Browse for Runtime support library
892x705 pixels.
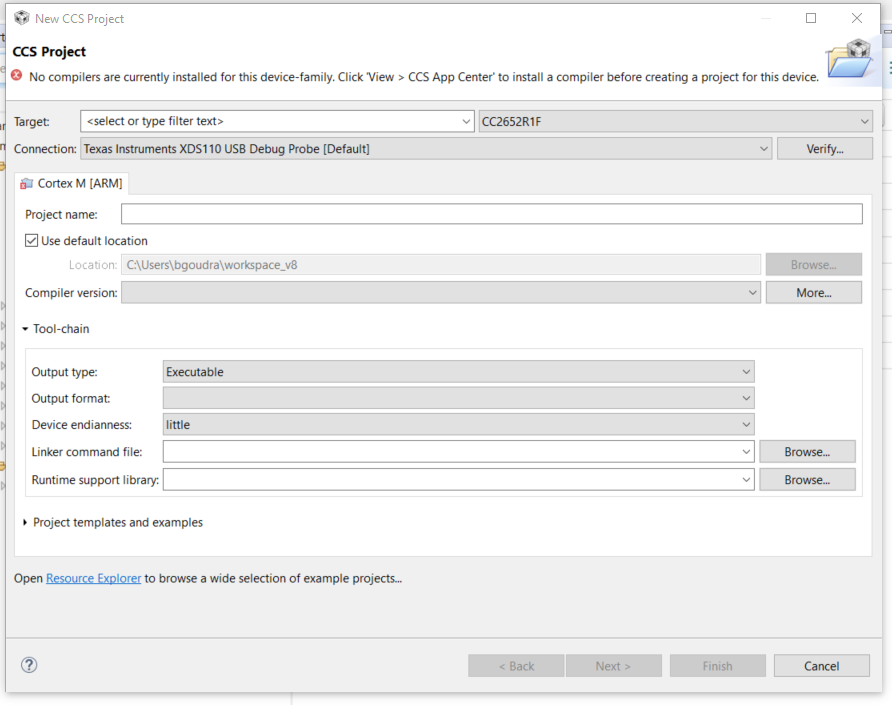click(x=807, y=480)
